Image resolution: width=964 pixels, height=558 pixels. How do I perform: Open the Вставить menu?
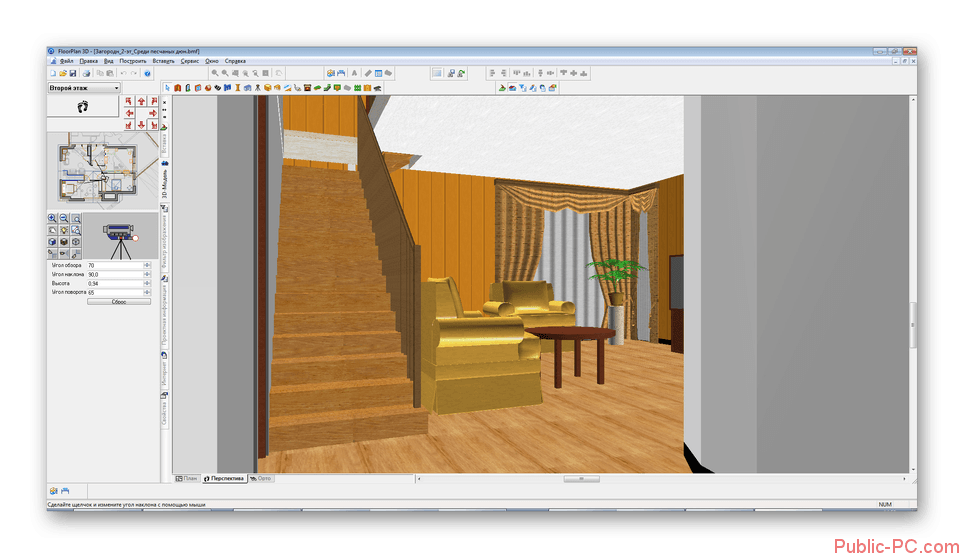(164, 61)
